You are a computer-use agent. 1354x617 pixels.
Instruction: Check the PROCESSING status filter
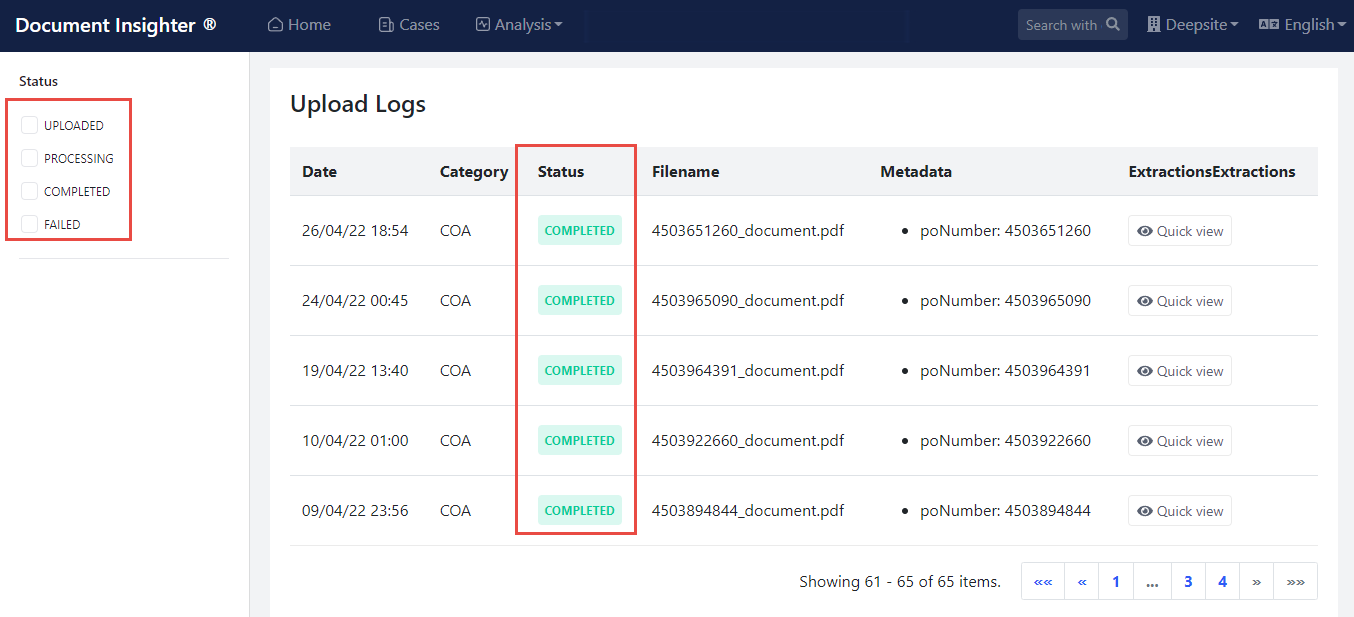click(30, 158)
